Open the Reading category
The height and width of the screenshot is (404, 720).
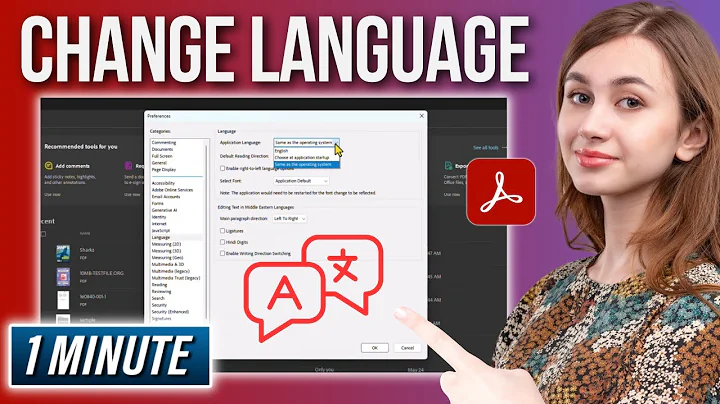pos(159,285)
